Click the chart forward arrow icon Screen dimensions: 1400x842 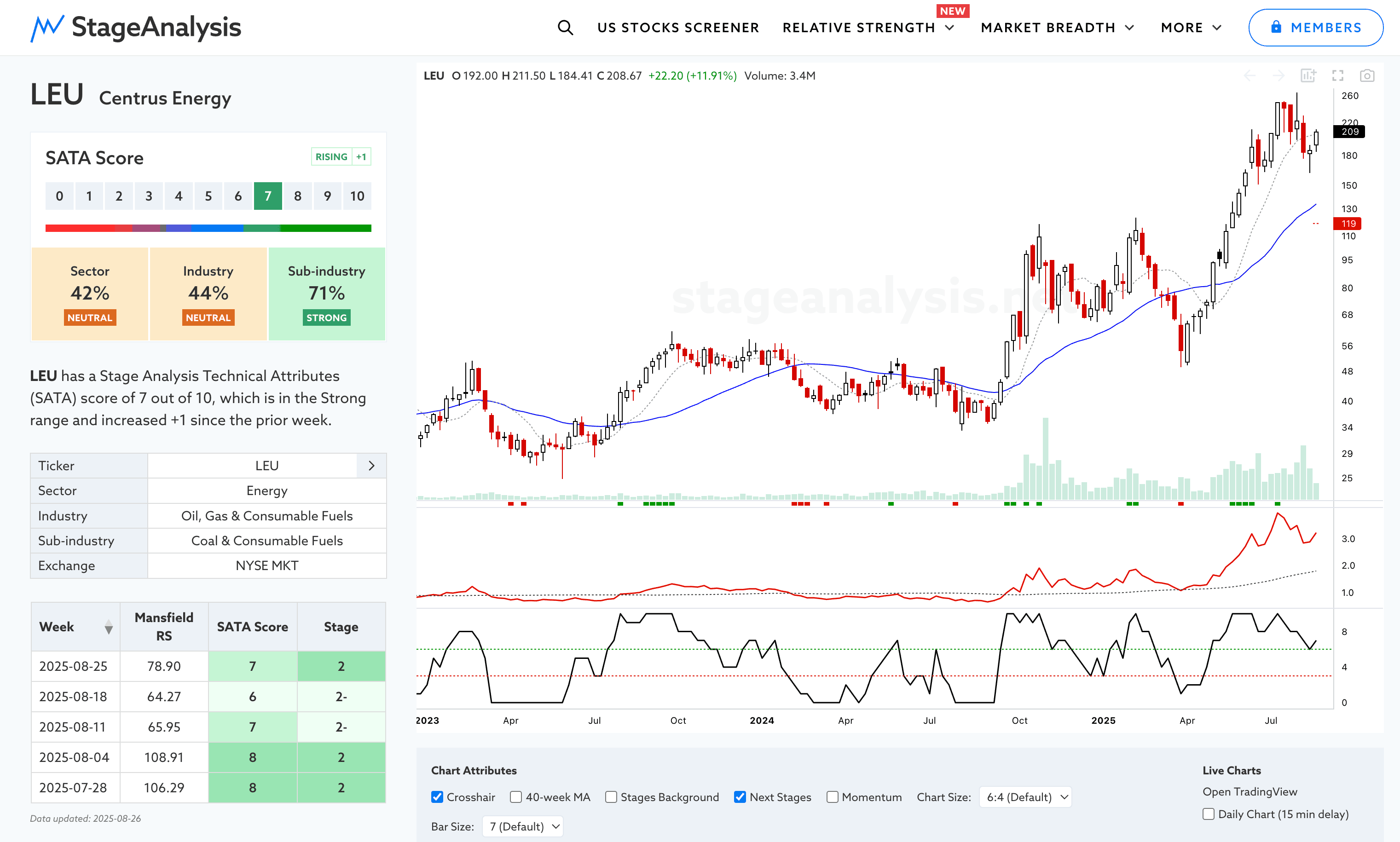pos(1279,75)
